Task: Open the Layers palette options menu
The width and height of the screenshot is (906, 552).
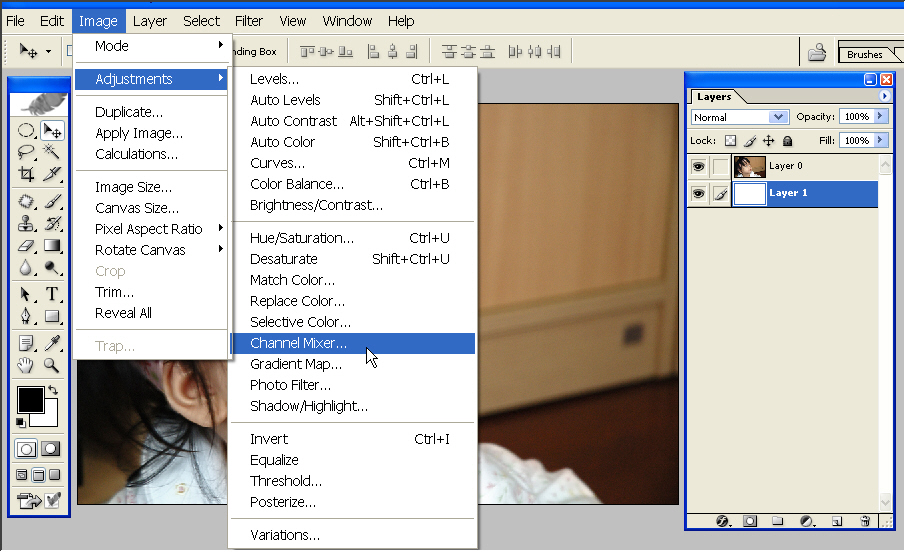Action: point(884,96)
